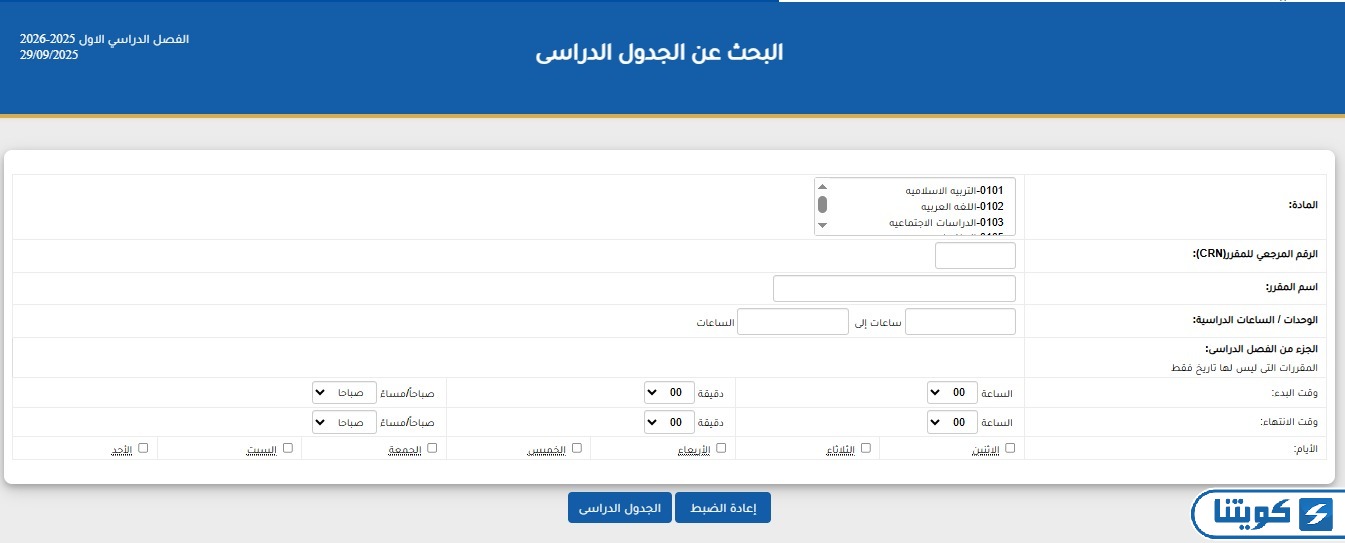Open the end time minute dropdown
Screen dimensions: 1345x543
point(669,422)
